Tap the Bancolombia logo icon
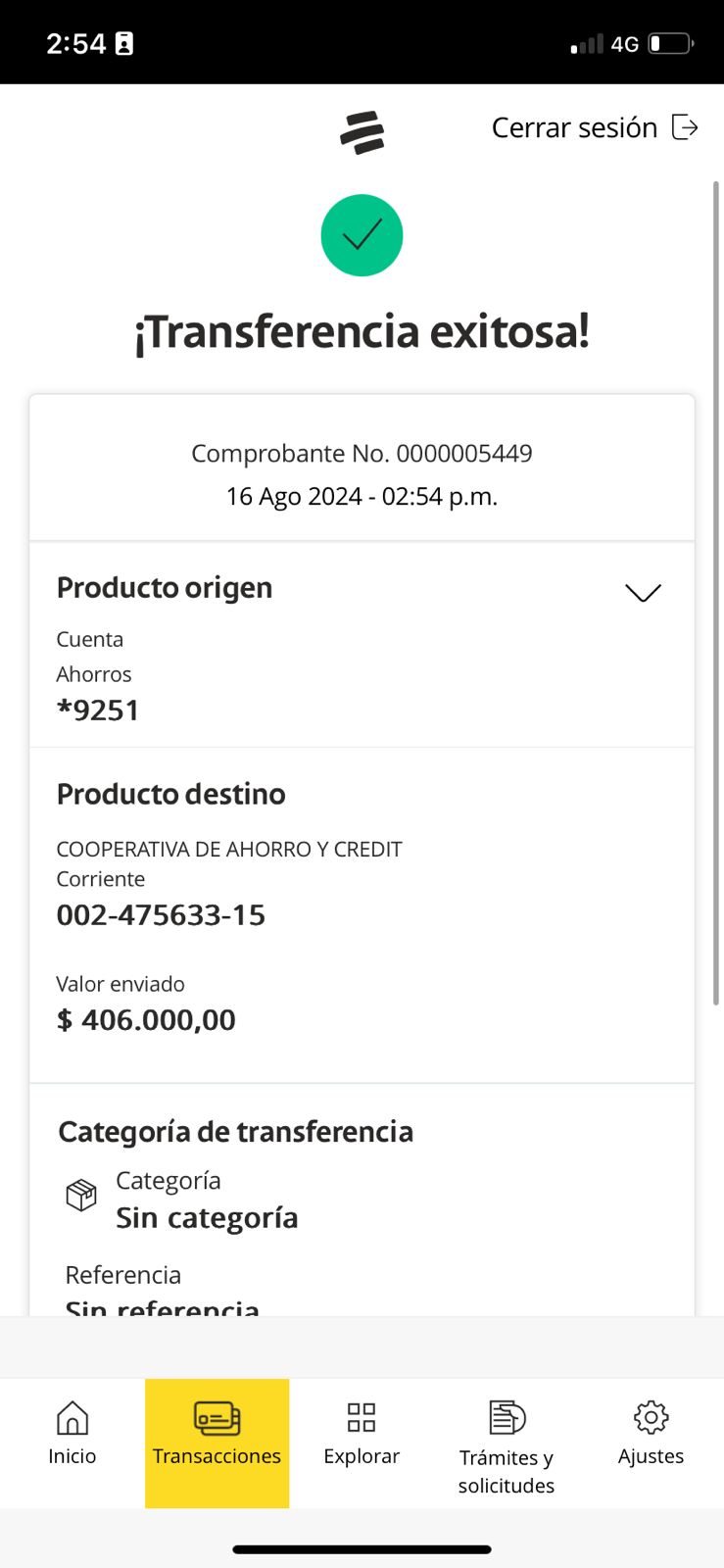 pos(362,133)
